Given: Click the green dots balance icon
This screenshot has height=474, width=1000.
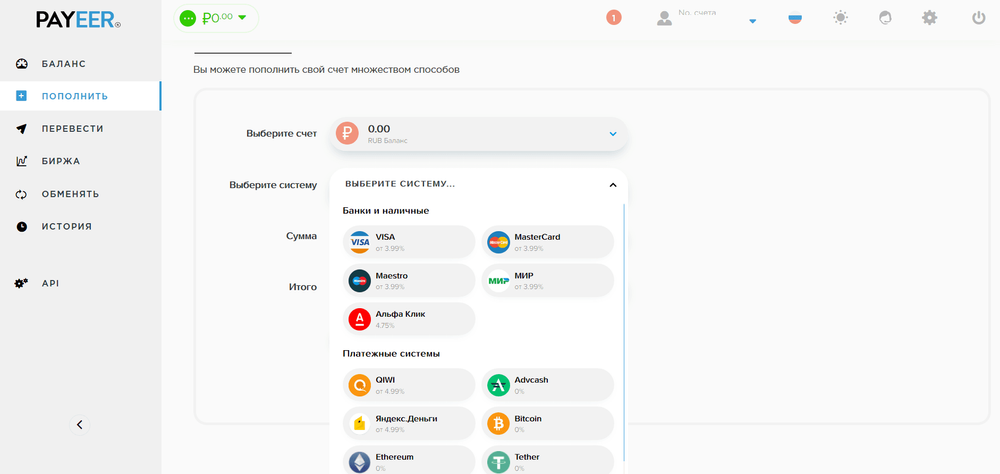Looking at the screenshot, I should click(x=188, y=19).
